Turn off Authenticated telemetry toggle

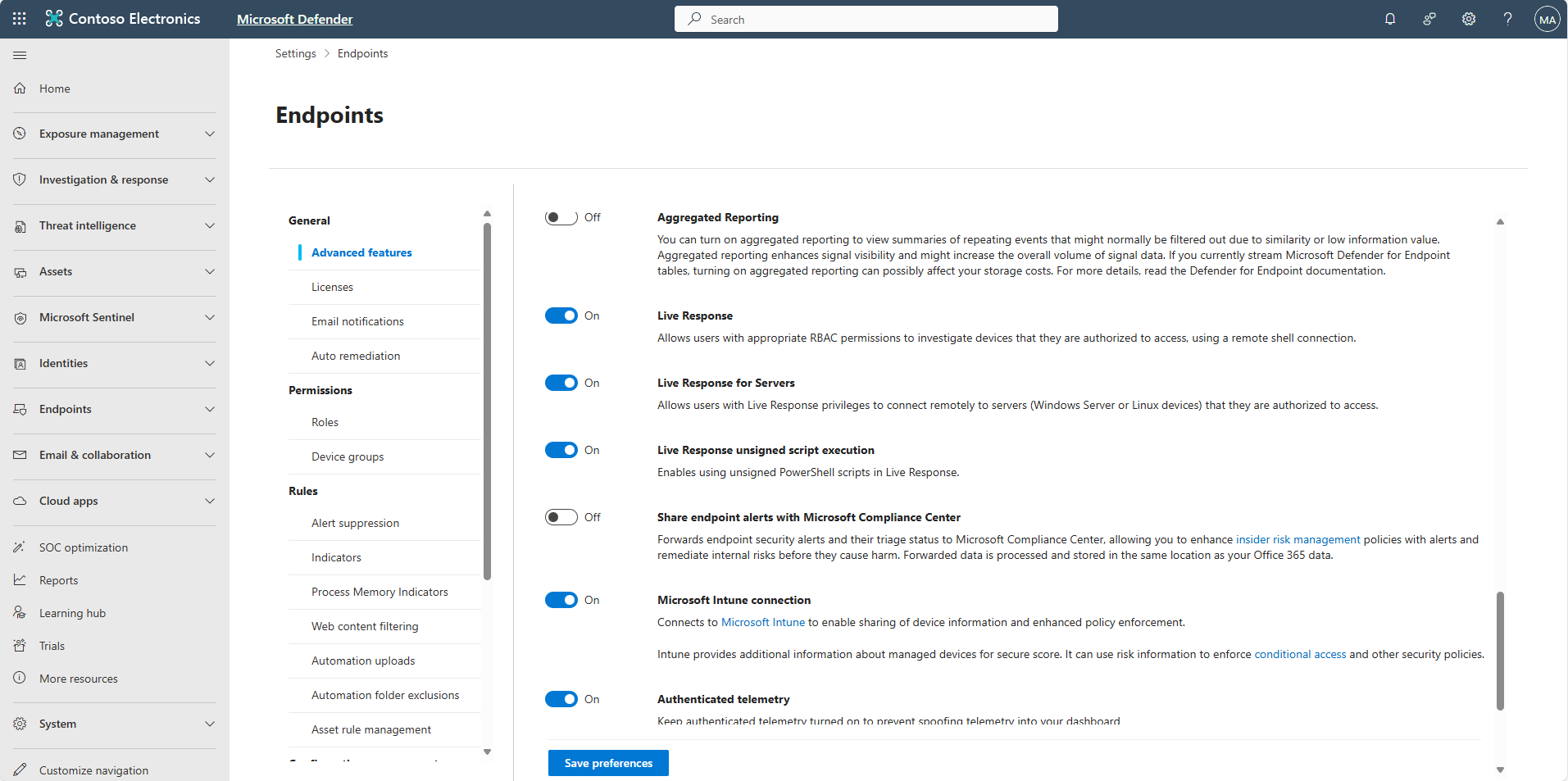tap(561, 699)
